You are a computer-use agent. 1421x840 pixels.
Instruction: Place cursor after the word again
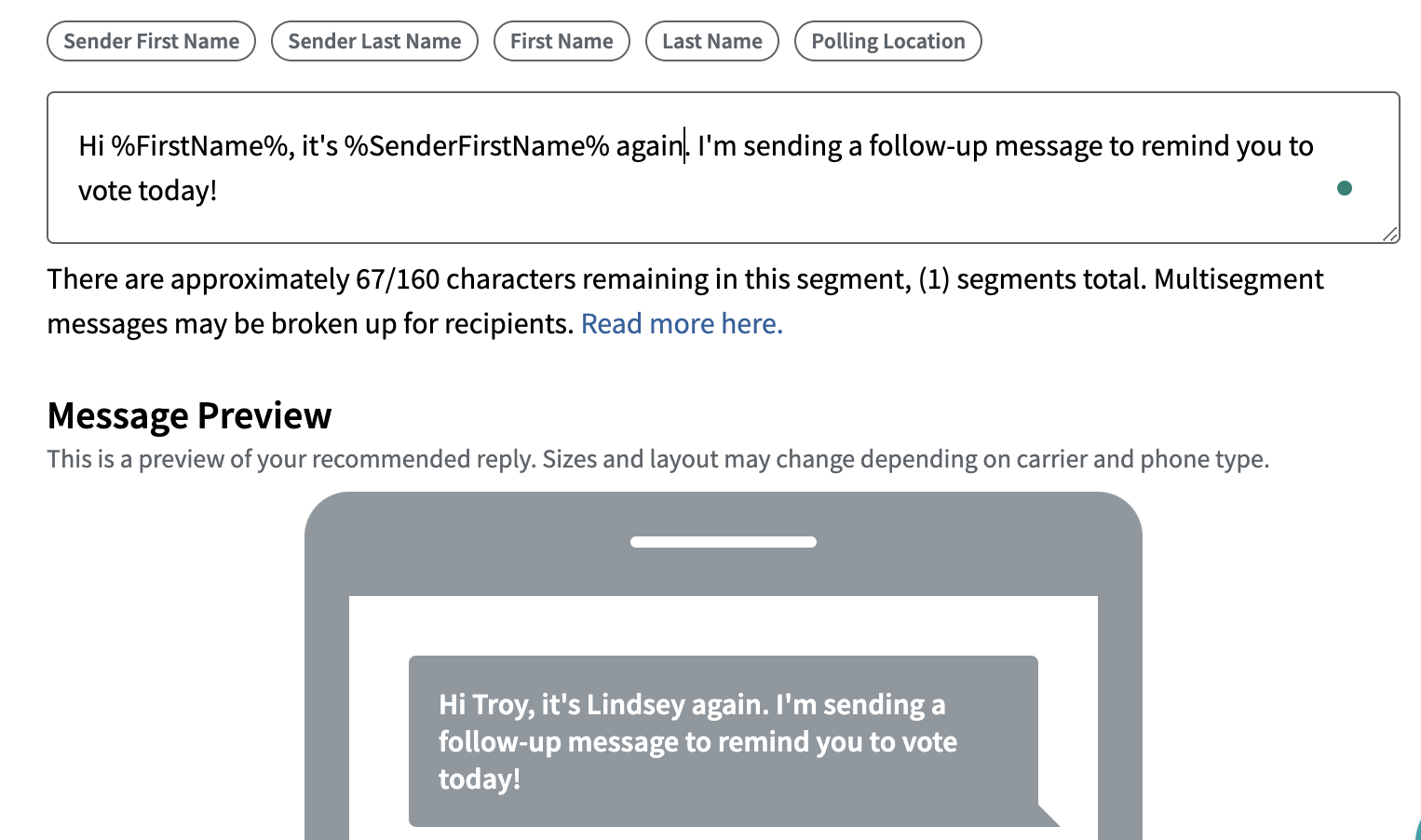click(683, 146)
